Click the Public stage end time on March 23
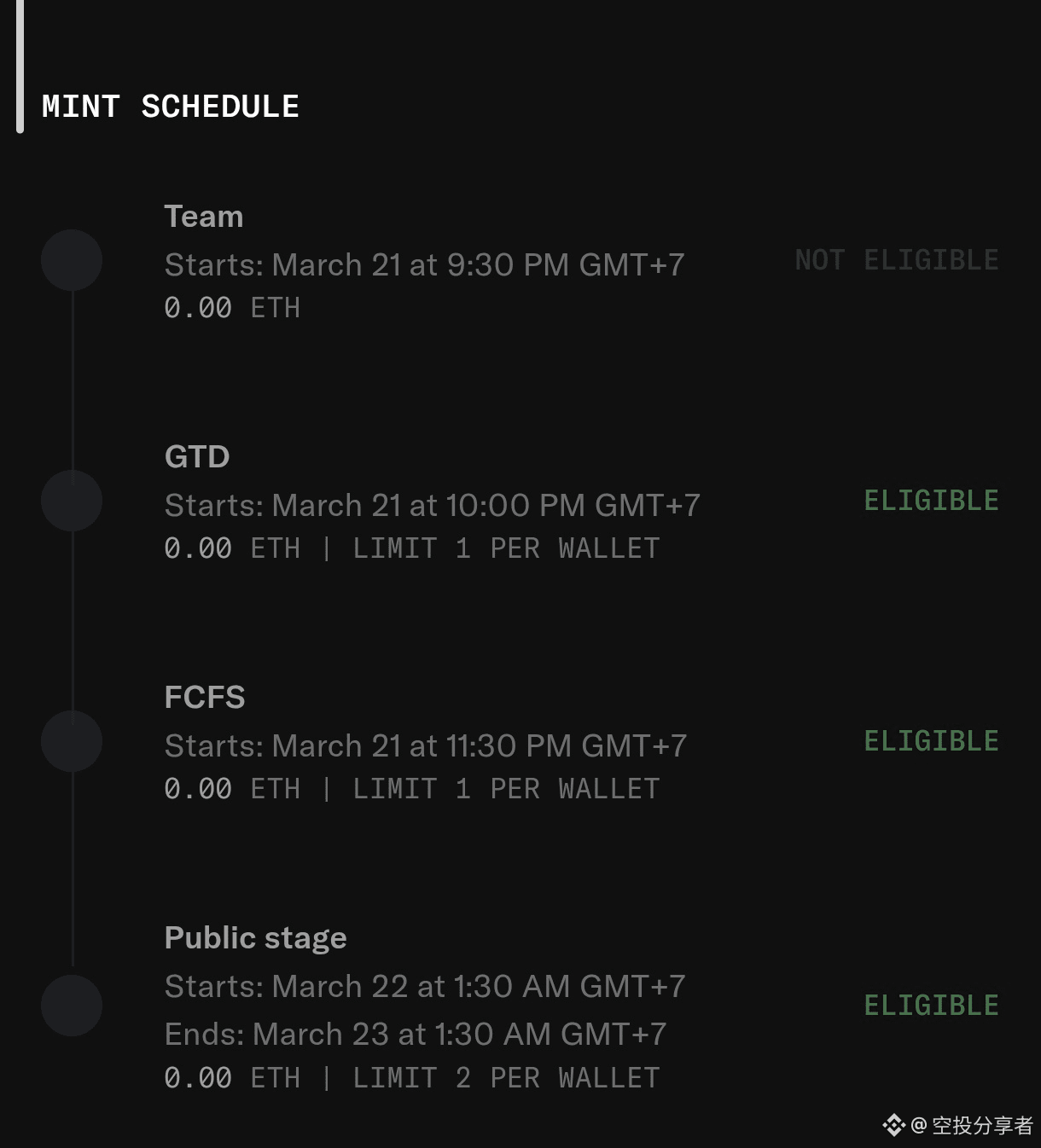The image size is (1041, 1148). (415, 1035)
